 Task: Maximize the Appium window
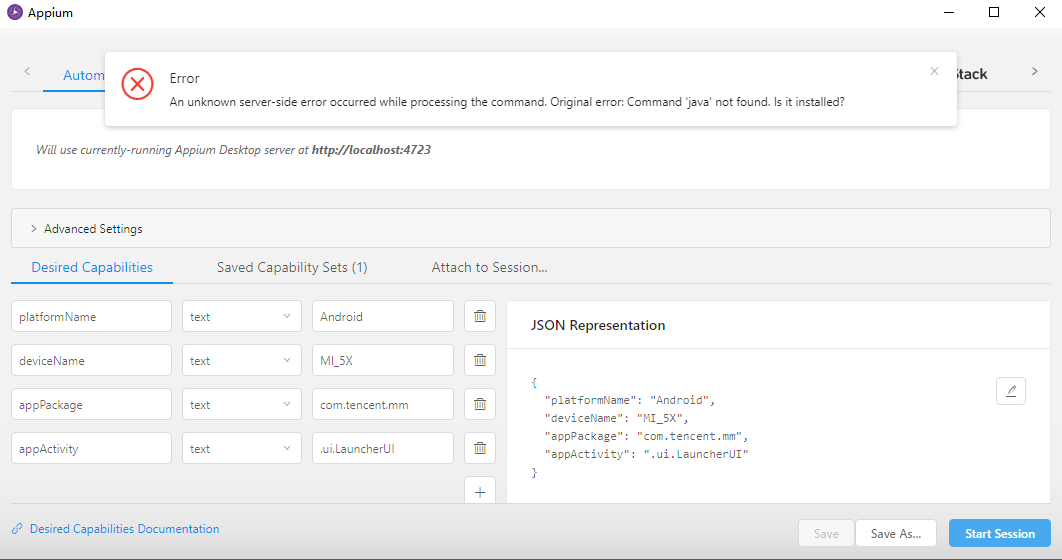click(x=994, y=12)
